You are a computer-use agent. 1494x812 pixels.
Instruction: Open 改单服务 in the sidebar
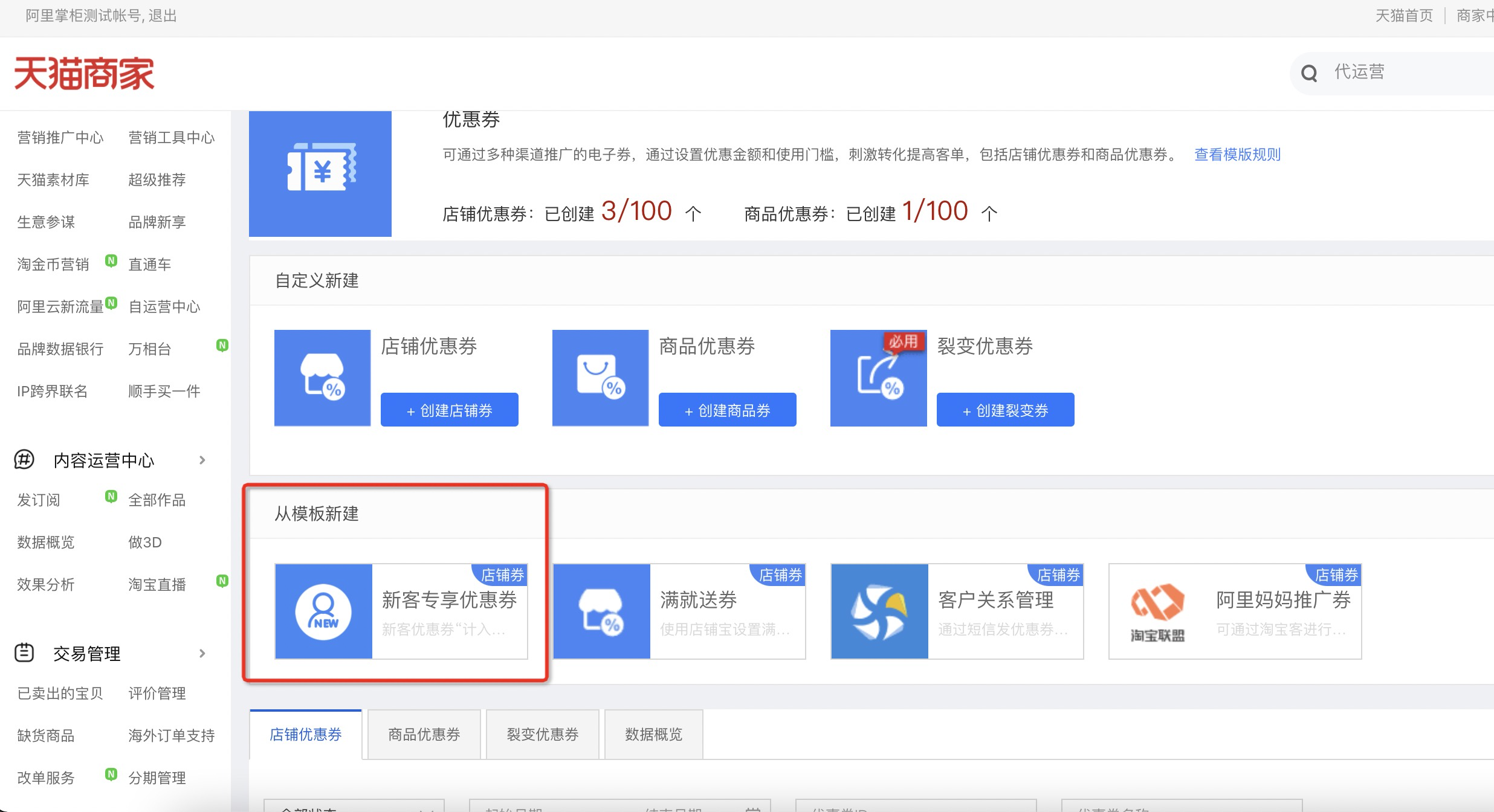tap(46, 778)
